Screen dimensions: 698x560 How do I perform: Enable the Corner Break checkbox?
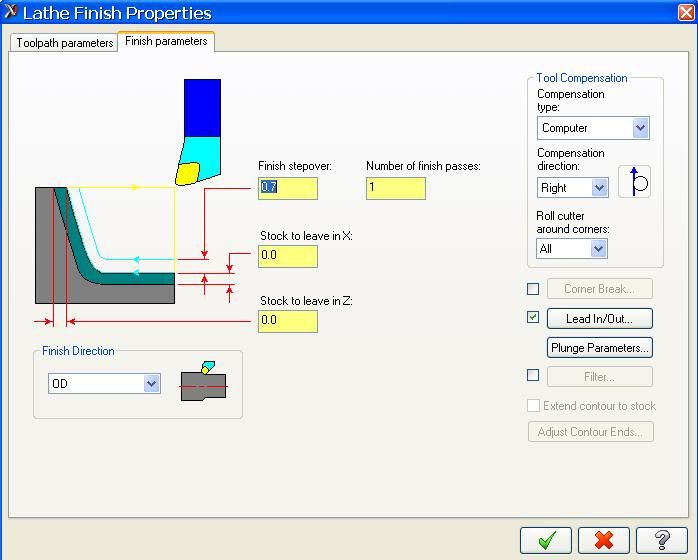point(533,289)
